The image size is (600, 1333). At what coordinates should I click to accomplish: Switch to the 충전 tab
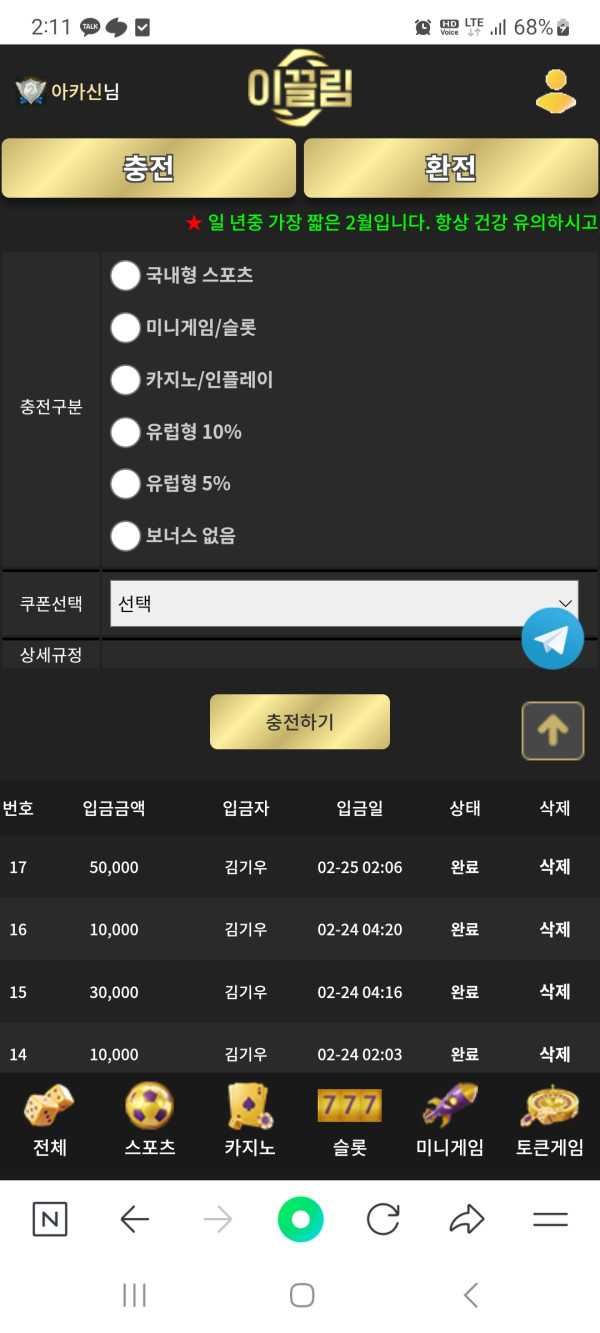pyautogui.click(x=149, y=168)
